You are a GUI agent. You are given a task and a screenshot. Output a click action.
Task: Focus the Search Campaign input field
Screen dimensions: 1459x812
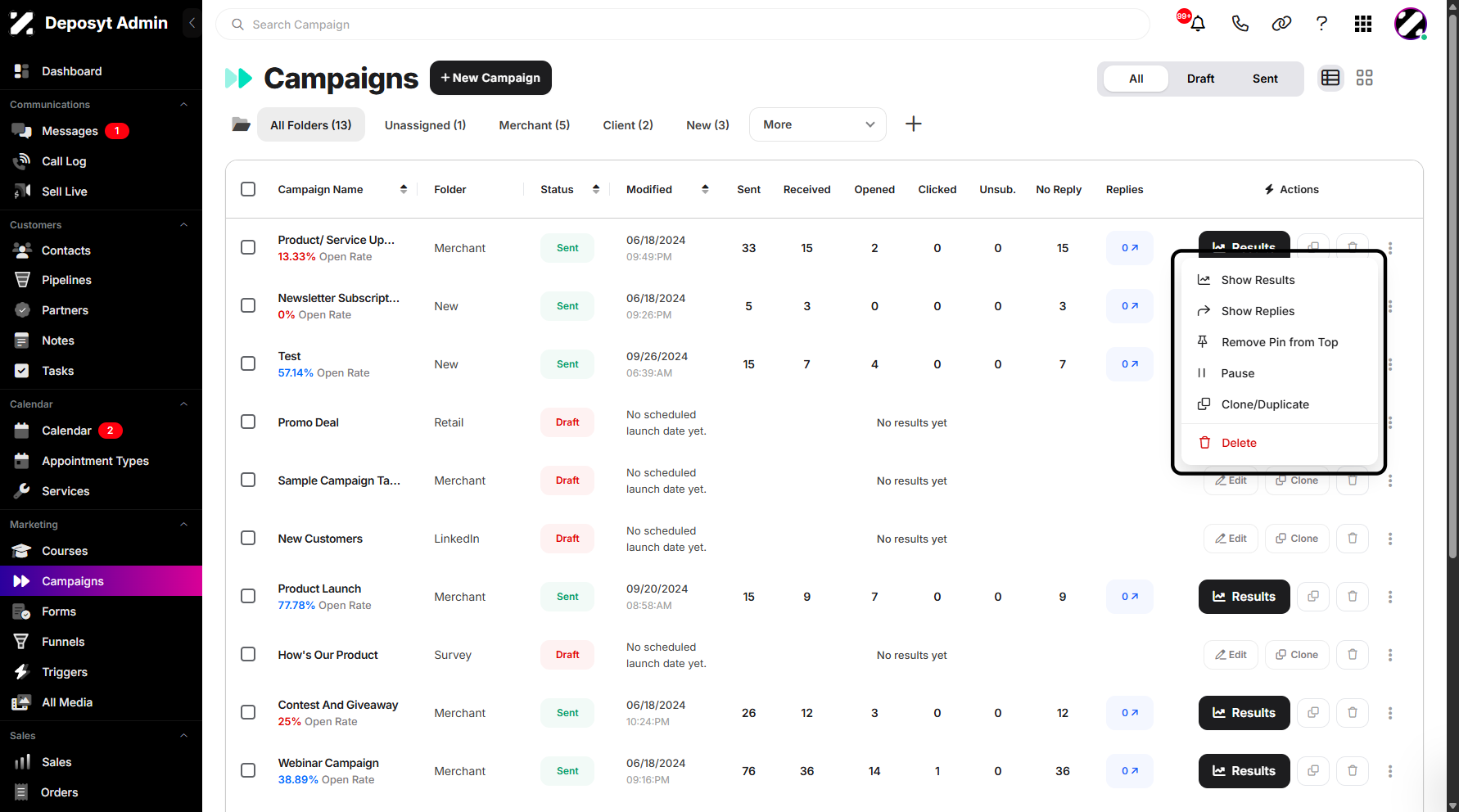tap(683, 25)
